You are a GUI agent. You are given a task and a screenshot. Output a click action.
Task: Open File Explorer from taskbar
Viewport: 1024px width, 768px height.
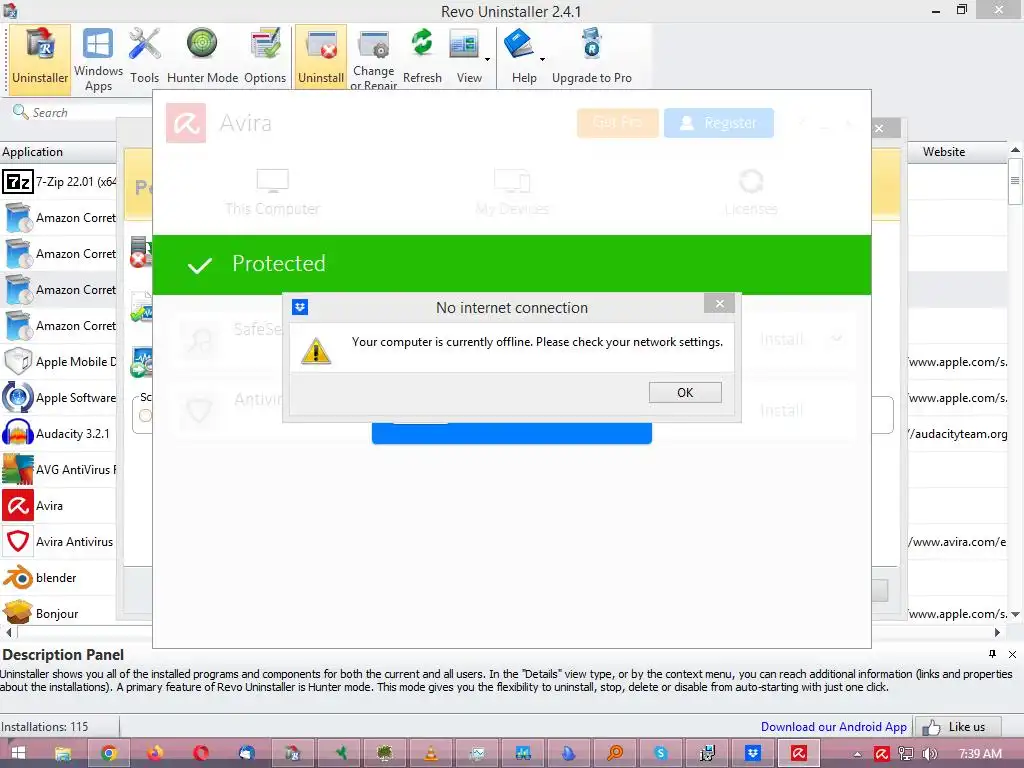click(63, 753)
